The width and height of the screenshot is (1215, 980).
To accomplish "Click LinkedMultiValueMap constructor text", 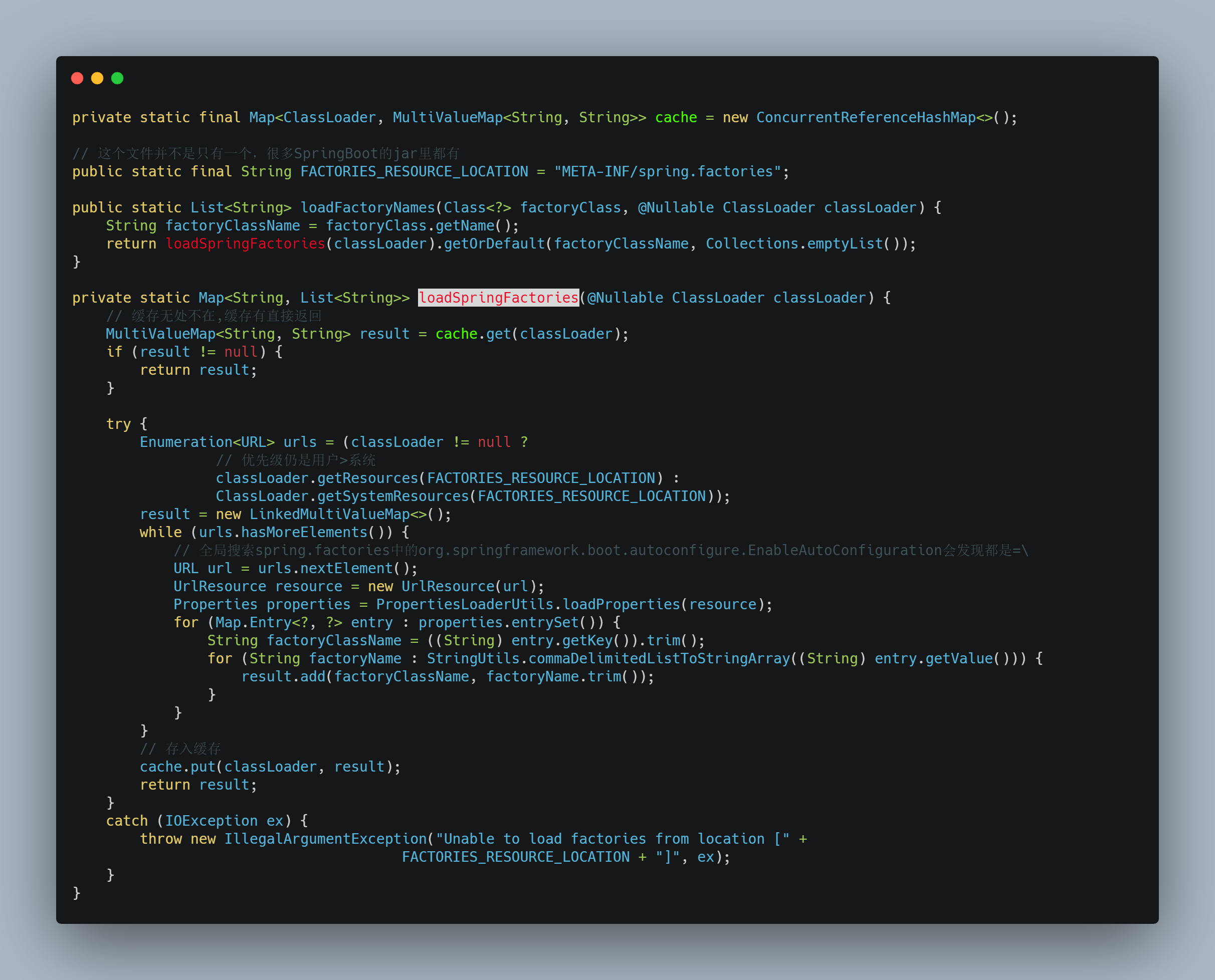I will click(x=329, y=514).
